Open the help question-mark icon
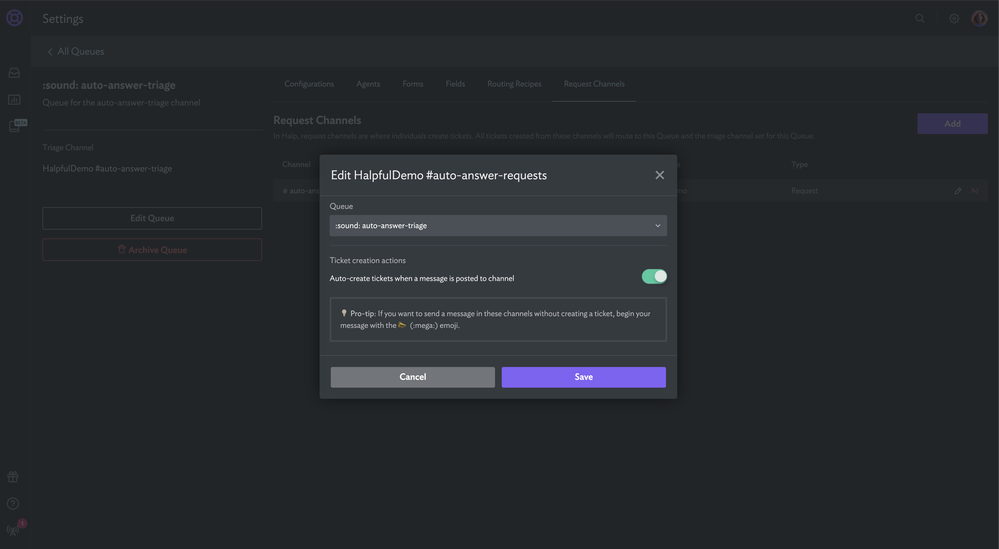 pos(13,503)
